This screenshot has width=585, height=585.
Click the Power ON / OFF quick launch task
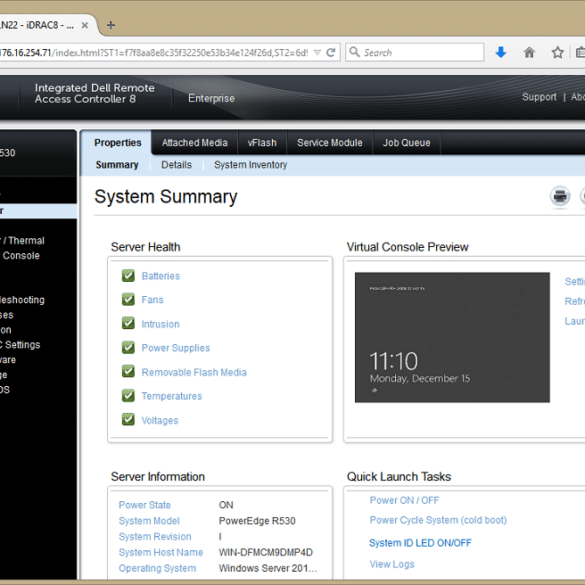pos(404,500)
